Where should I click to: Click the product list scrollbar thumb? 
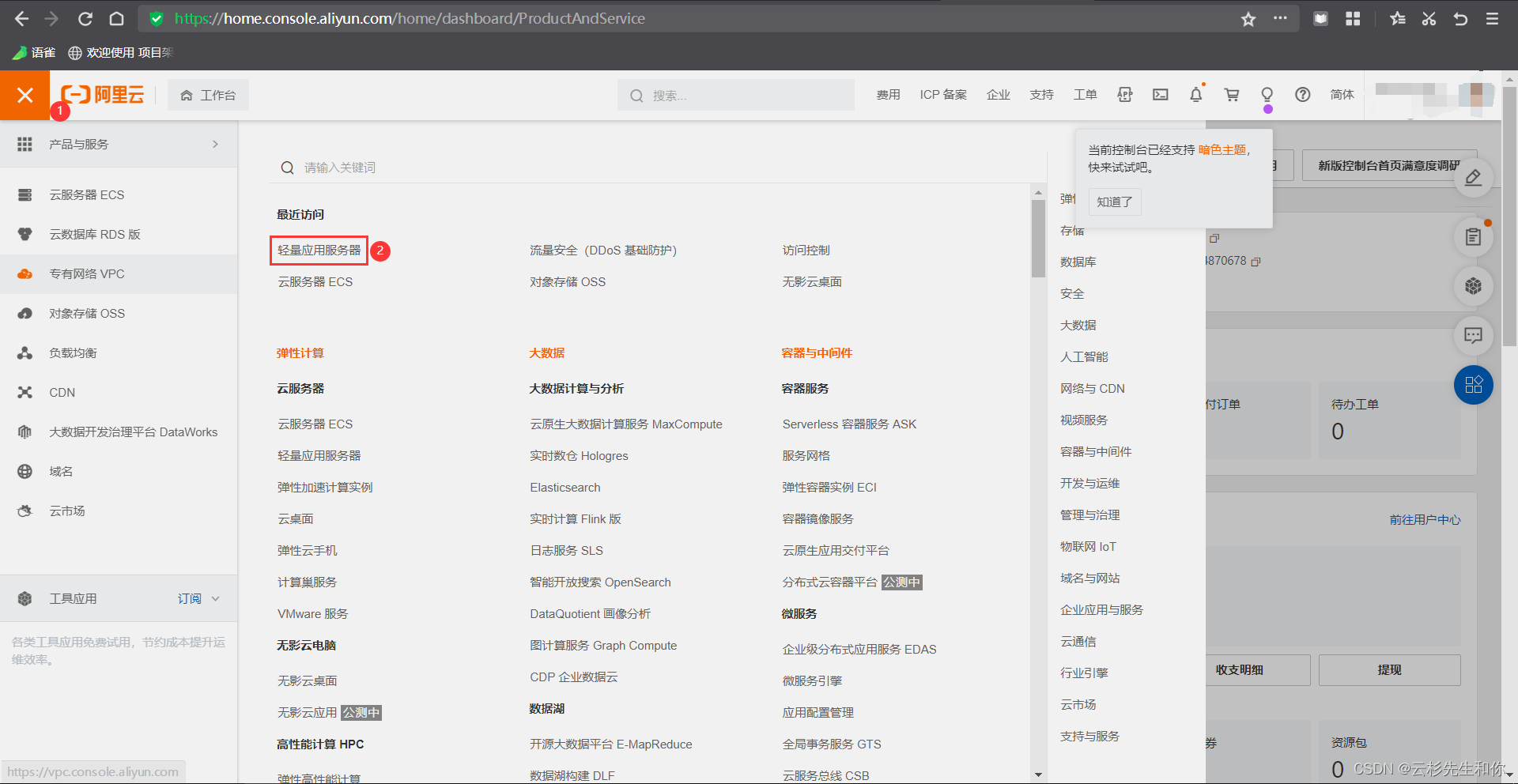[1038, 239]
